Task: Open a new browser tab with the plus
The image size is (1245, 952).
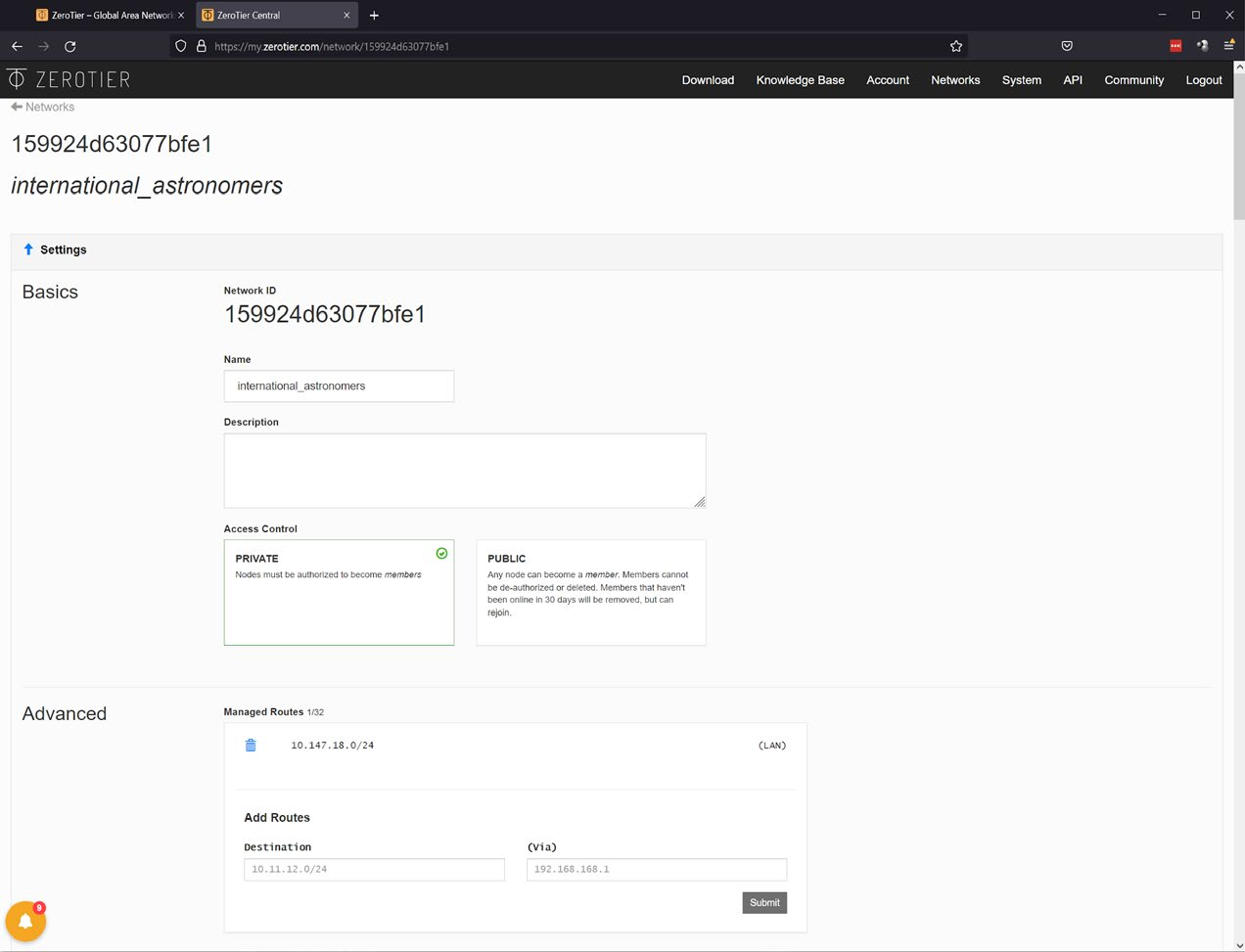Action: (374, 15)
